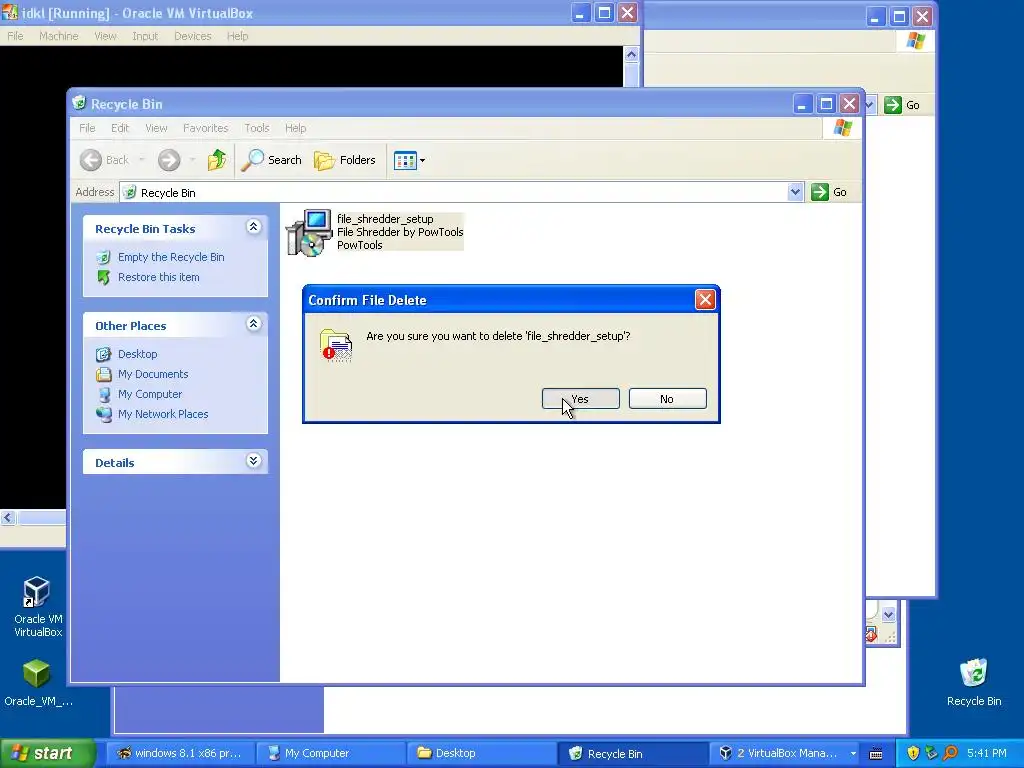This screenshot has height=768, width=1024.
Task: Select the file_shredder_setup installer icon
Action: coord(309,232)
